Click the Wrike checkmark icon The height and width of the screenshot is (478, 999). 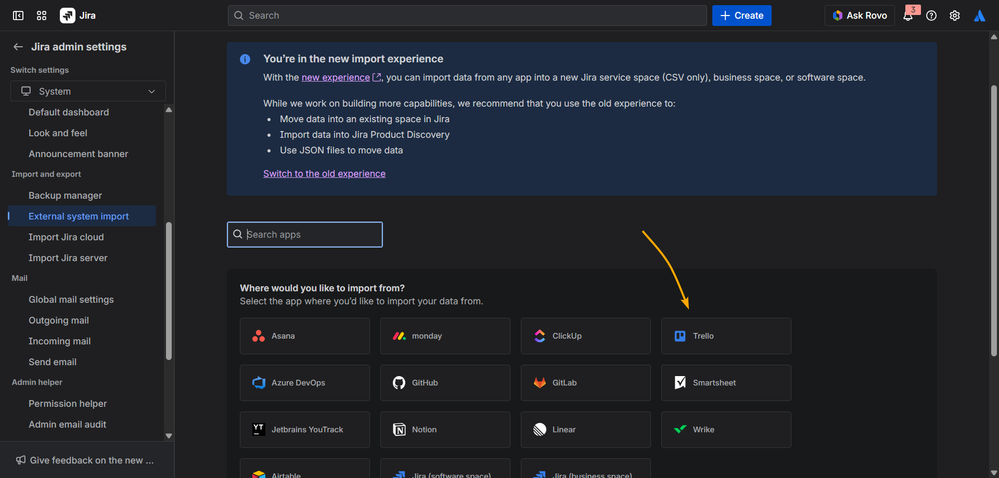tap(680, 430)
